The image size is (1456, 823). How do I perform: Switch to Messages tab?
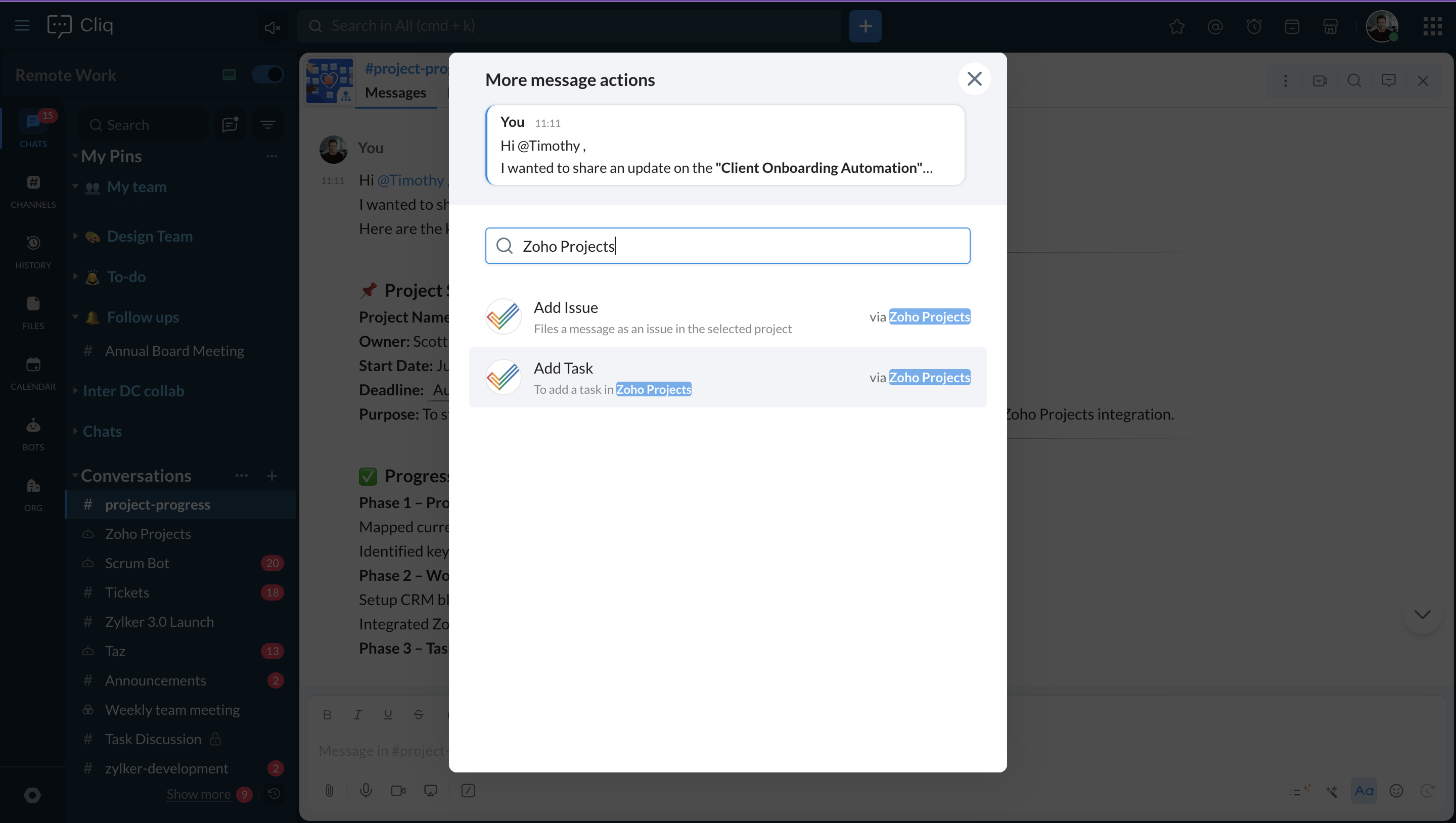396,92
